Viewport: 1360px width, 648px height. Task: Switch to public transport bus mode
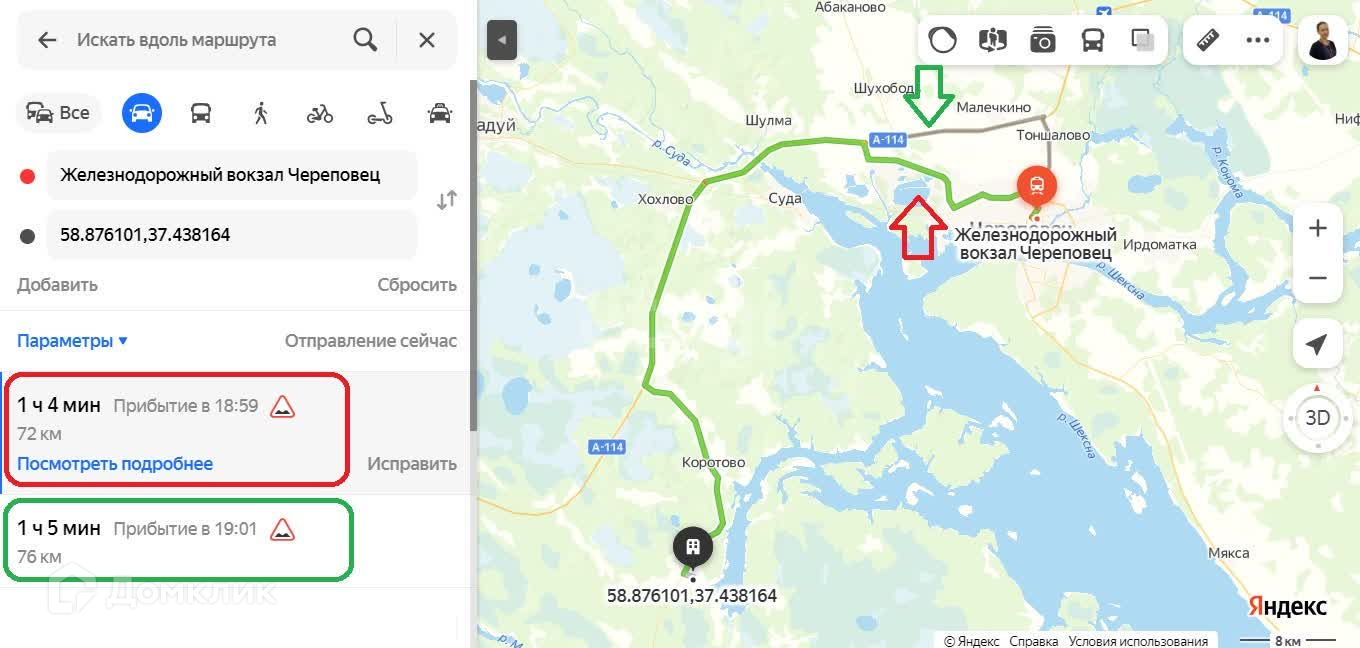click(201, 113)
